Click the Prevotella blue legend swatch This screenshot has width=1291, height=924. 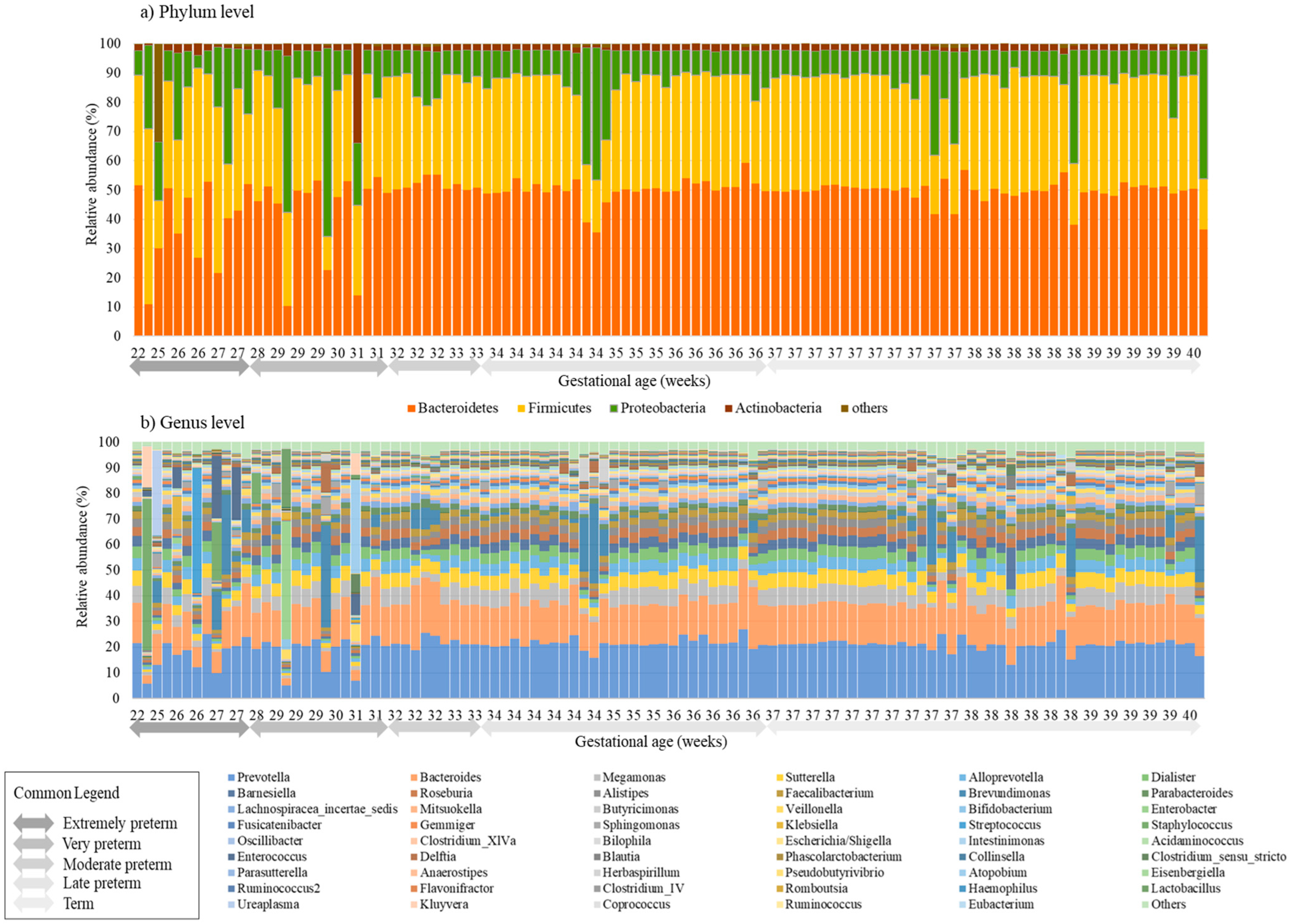tap(231, 778)
